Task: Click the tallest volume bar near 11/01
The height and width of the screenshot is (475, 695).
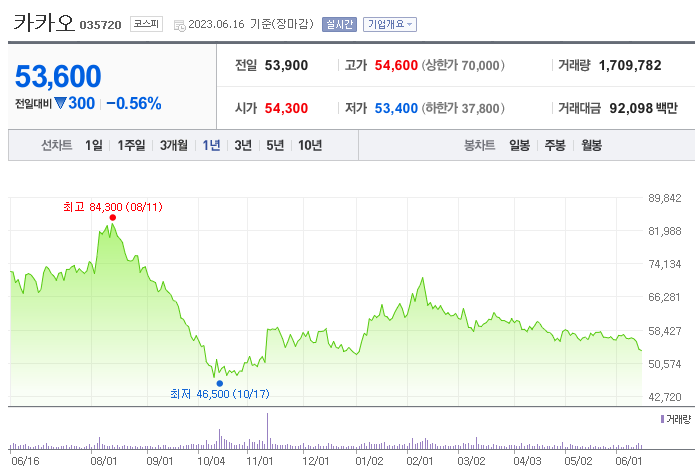Action: pos(267,431)
